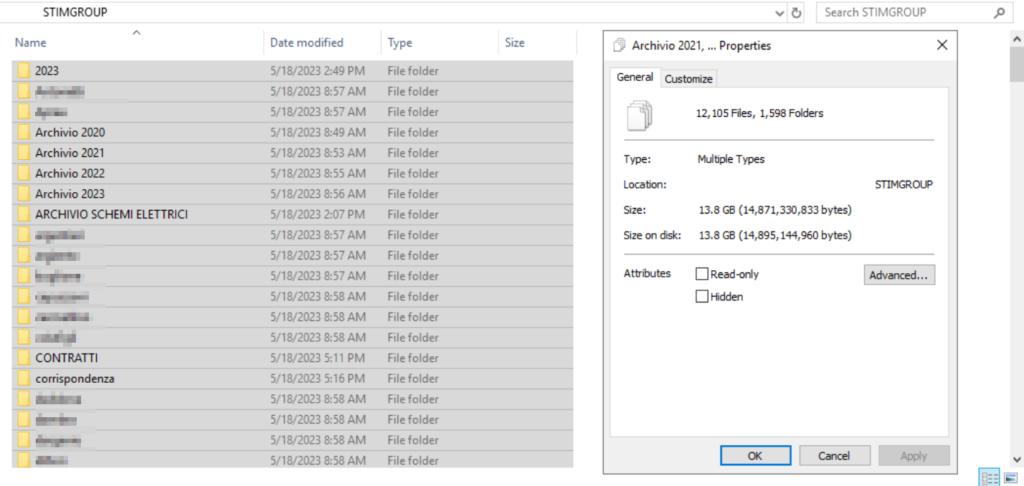
Task: Open Advanced attributes dialog
Action: click(x=899, y=275)
